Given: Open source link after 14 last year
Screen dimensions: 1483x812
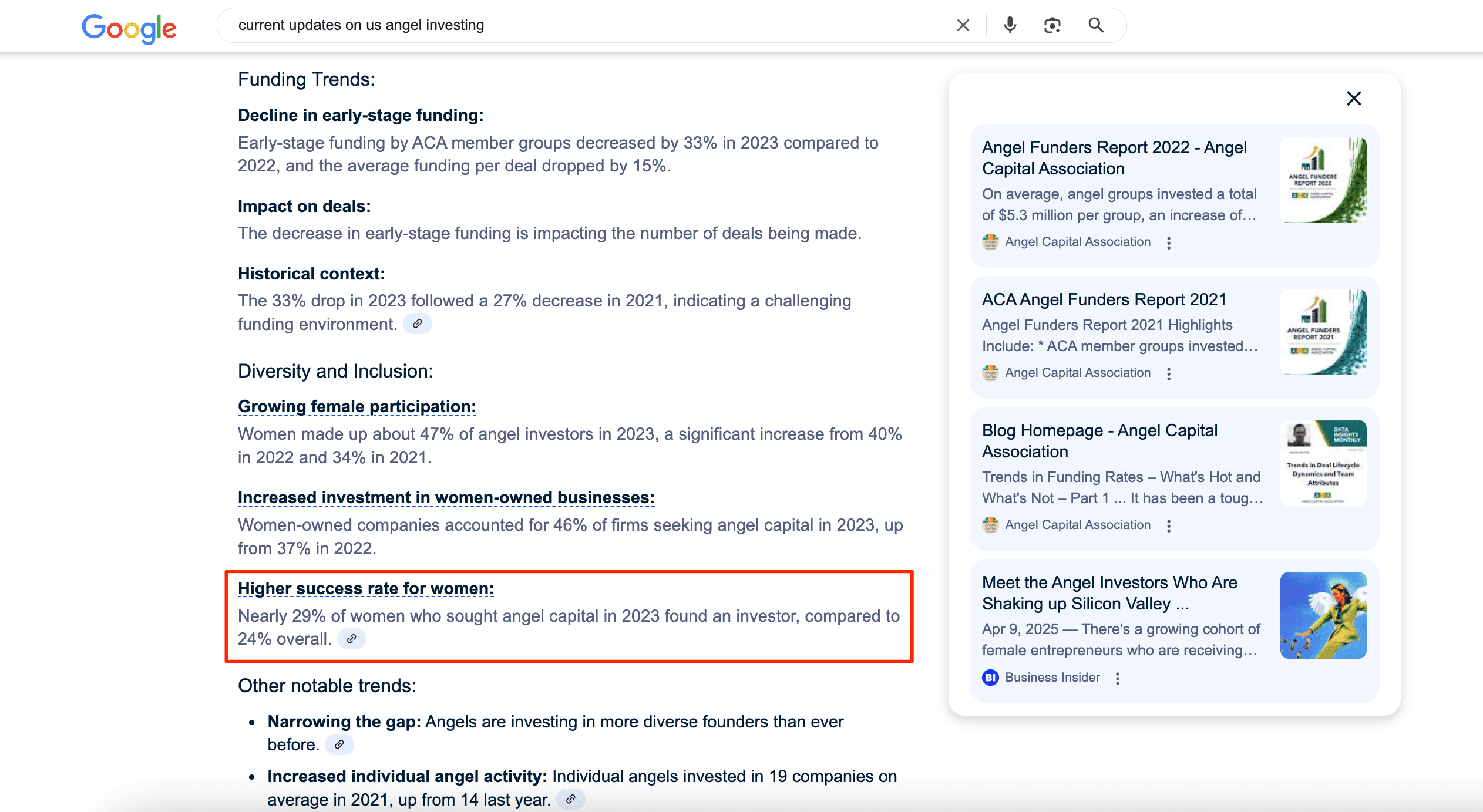Looking at the screenshot, I should coord(570,800).
